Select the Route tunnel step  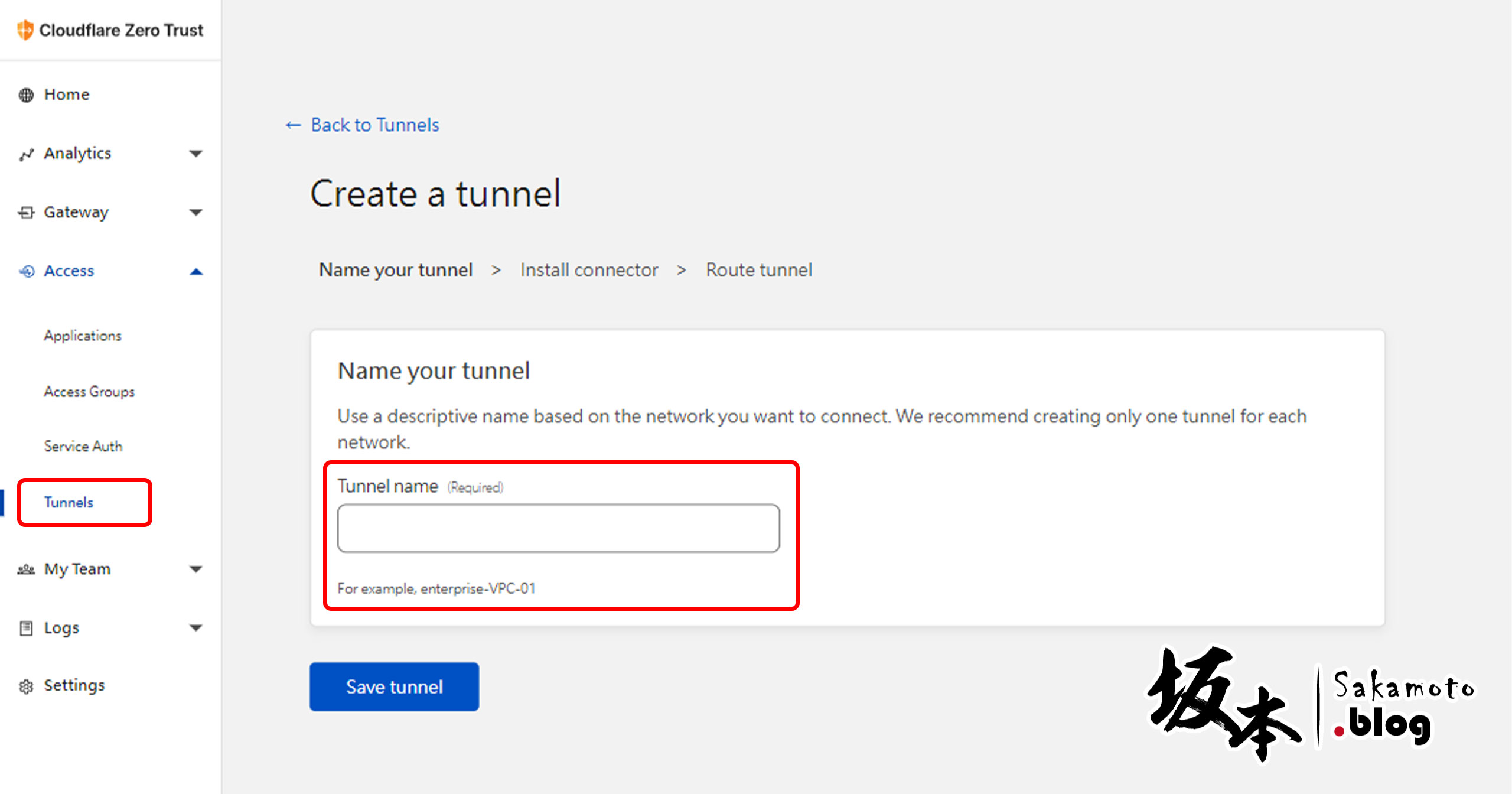coord(759,270)
